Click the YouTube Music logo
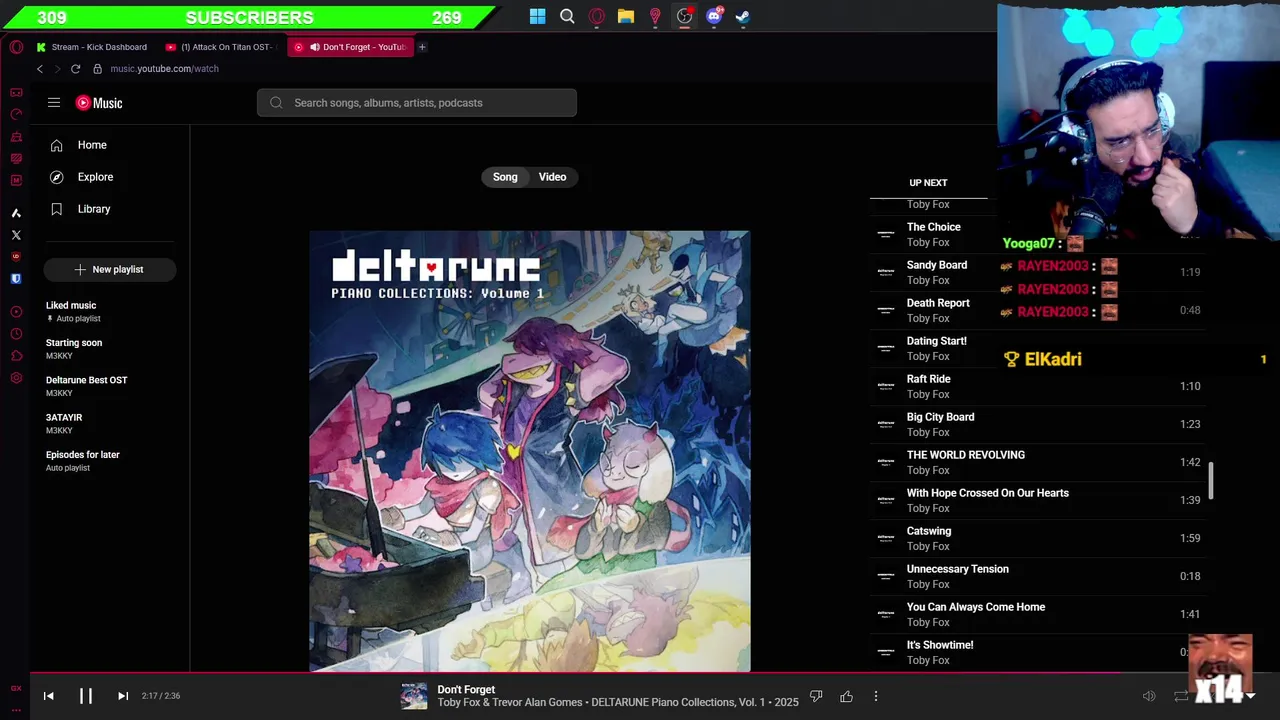The image size is (1280, 720). (99, 103)
